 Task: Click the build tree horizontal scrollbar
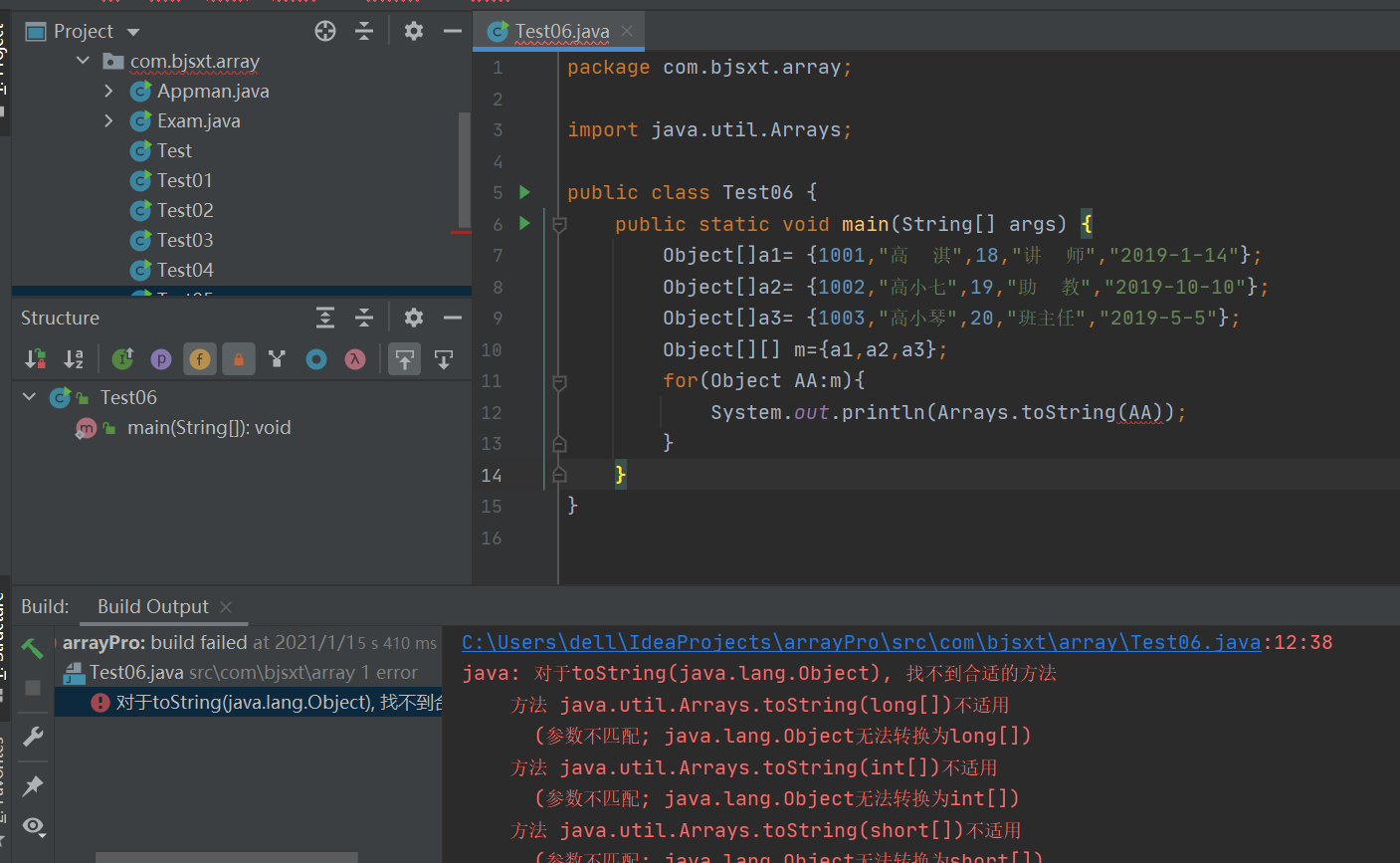[x=226, y=857]
